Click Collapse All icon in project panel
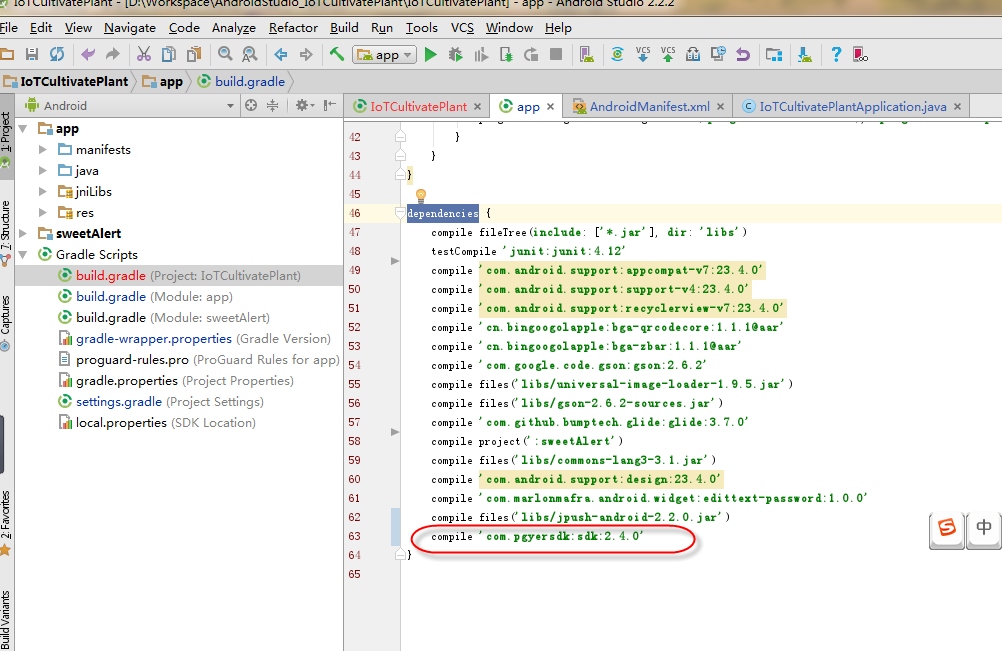The height and width of the screenshot is (651, 1002). [x=273, y=105]
